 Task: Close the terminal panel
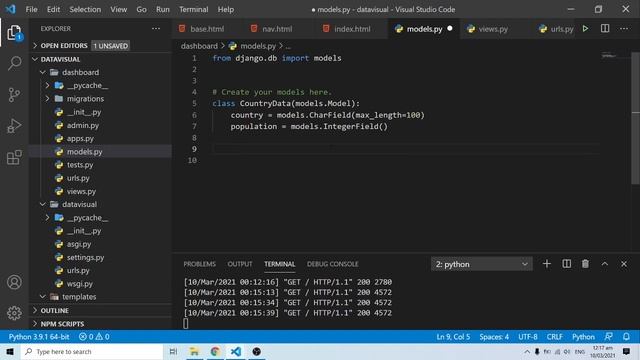[624, 264]
